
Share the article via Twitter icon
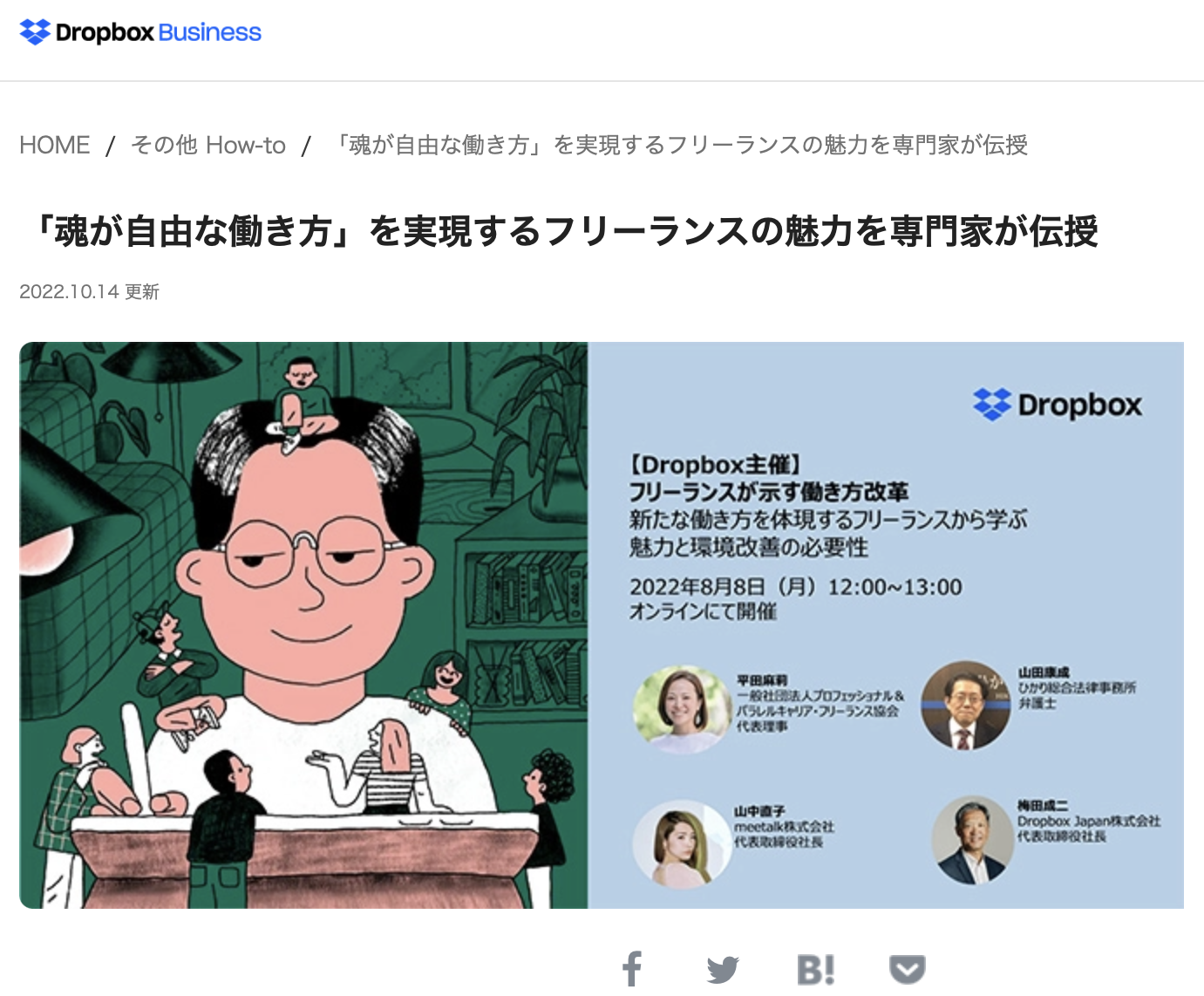(723, 969)
